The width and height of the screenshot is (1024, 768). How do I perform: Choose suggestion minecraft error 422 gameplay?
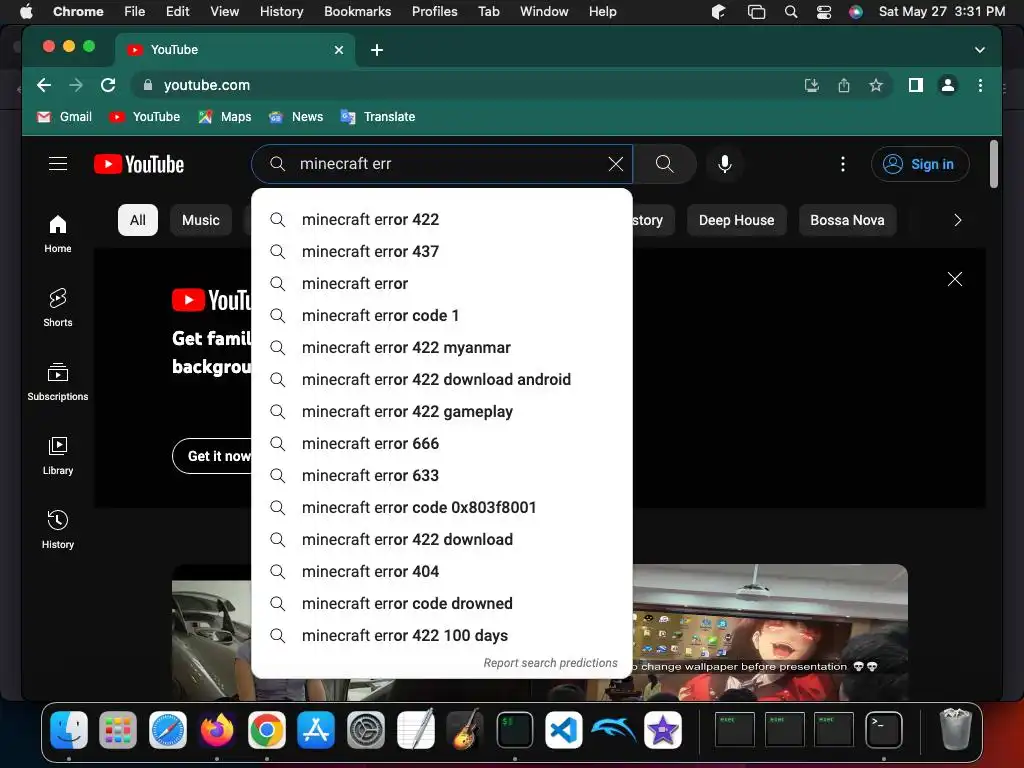442,411
